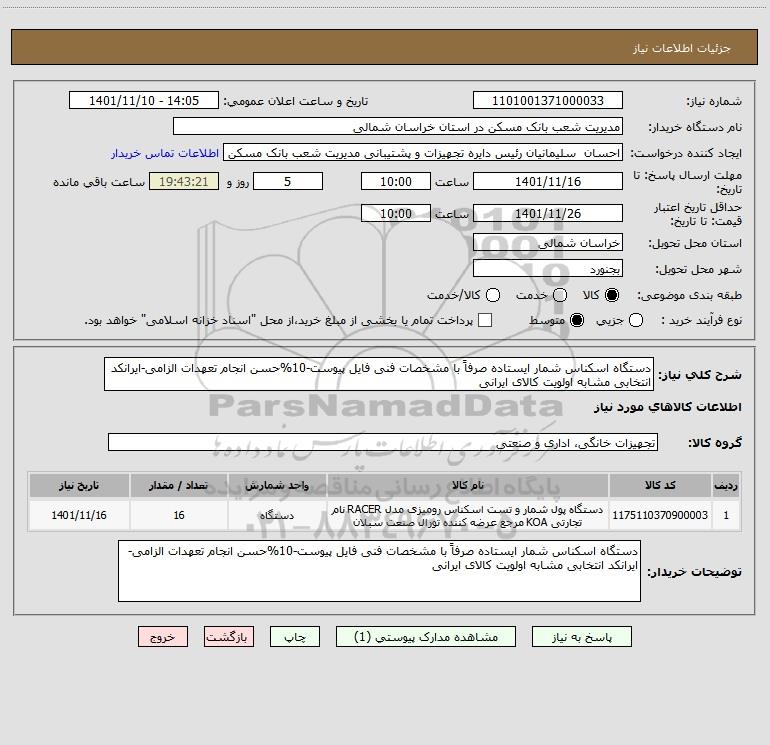The height and width of the screenshot is (745, 770).
Task: Click the quantity cell showing 16
Action: [x=179, y=515]
